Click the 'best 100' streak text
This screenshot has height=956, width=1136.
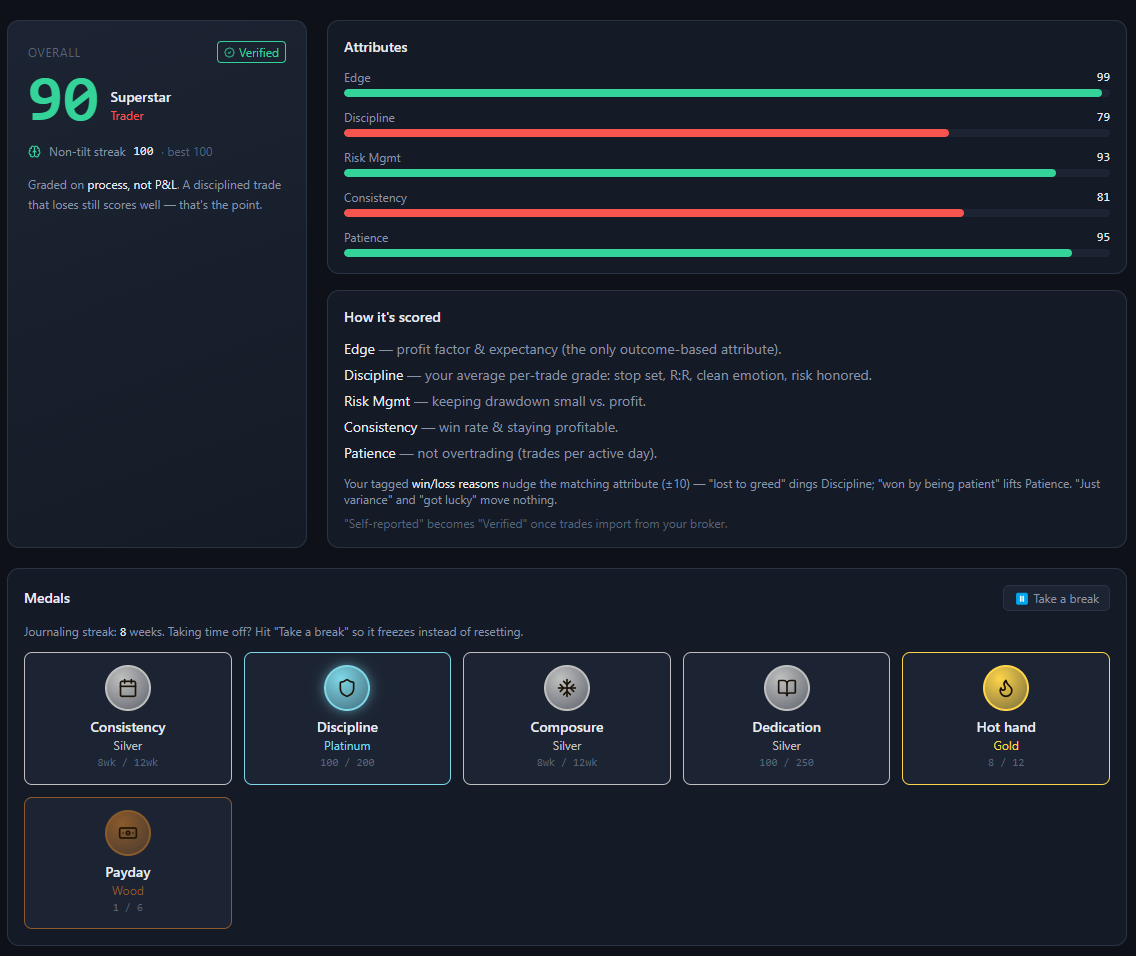(x=190, y=151)
